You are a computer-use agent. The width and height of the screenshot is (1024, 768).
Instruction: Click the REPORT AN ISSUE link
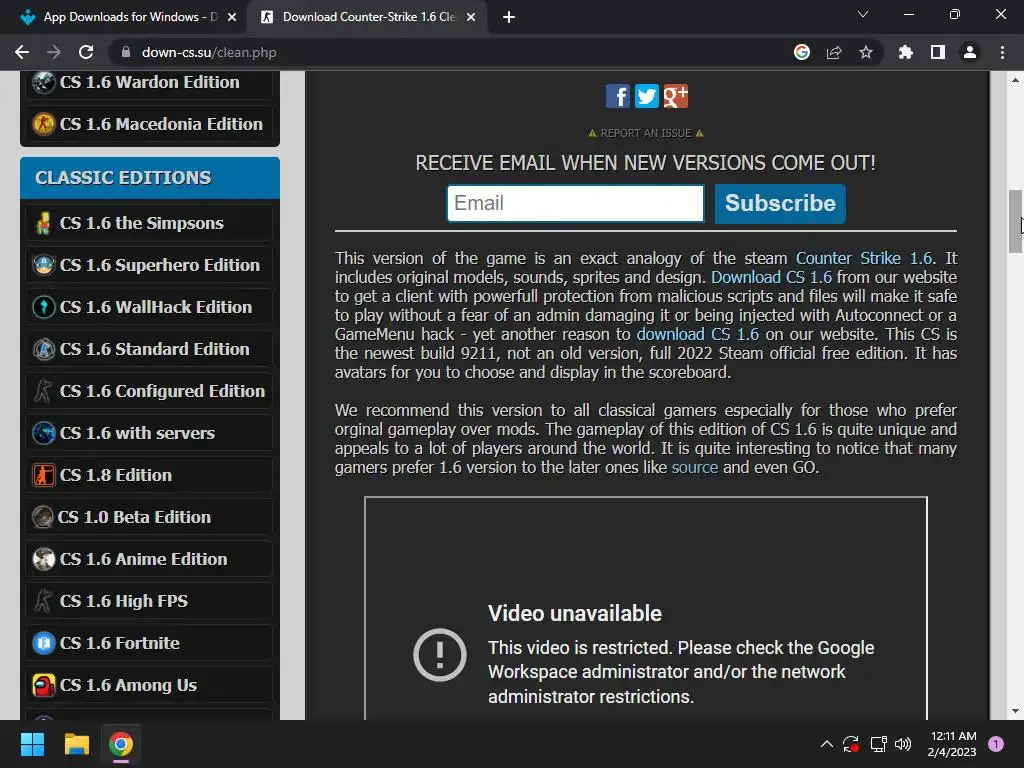(x=645, y=133)
